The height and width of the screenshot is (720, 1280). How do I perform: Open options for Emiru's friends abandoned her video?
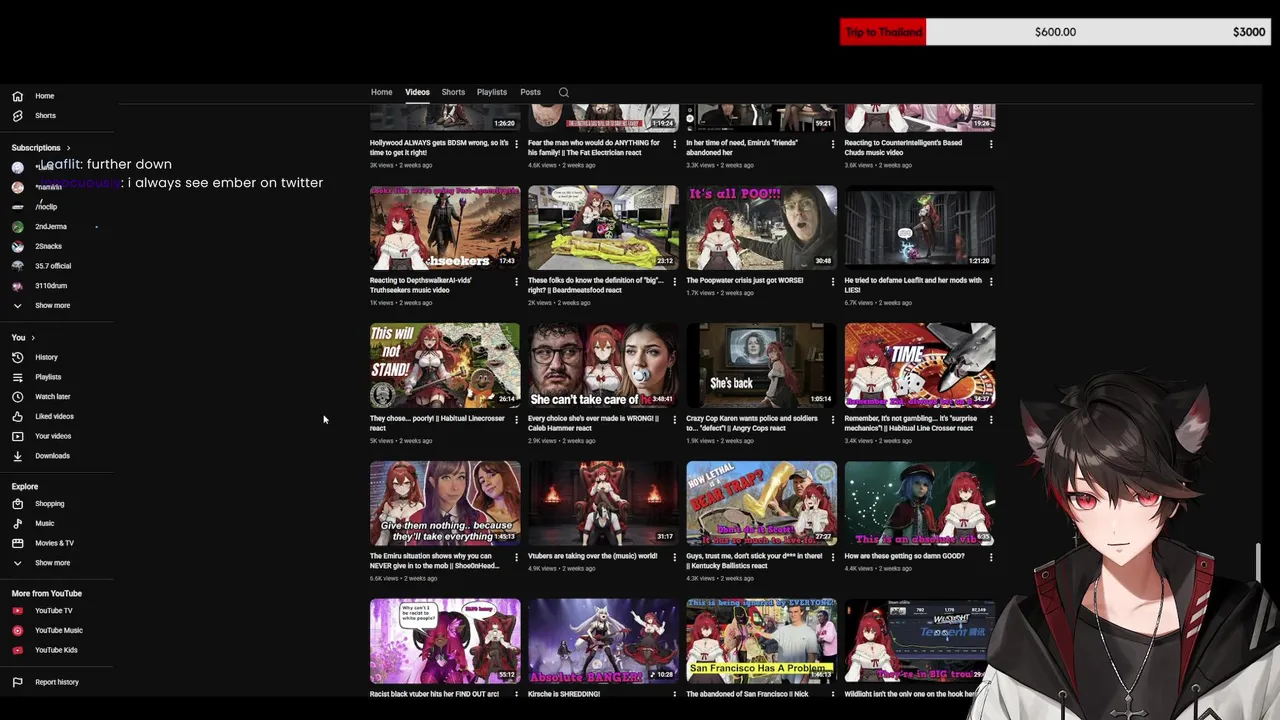[x=832, y=144]
